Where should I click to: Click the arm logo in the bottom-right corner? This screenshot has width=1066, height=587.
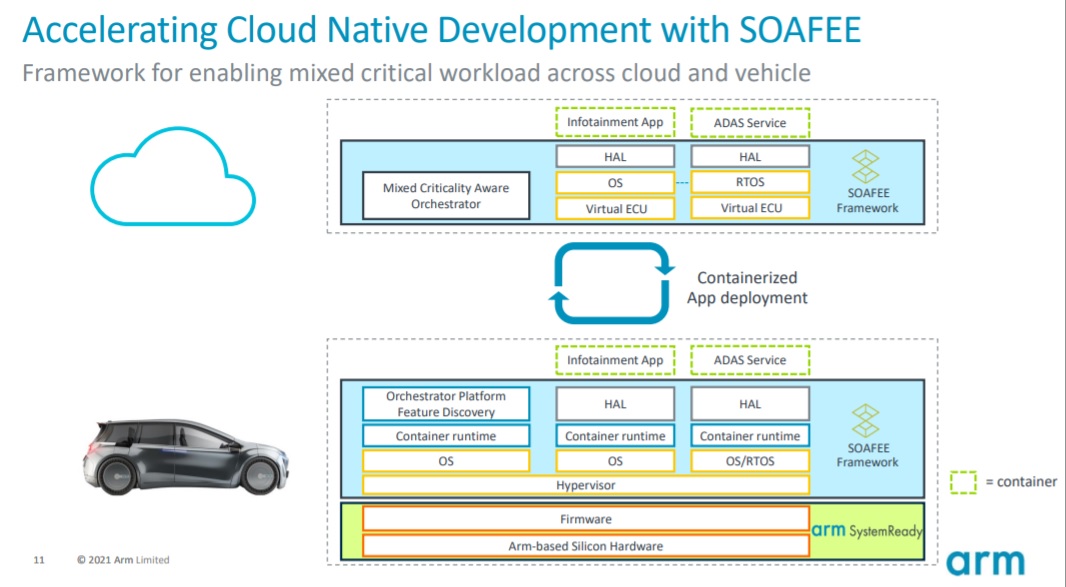tap(985, 562)
